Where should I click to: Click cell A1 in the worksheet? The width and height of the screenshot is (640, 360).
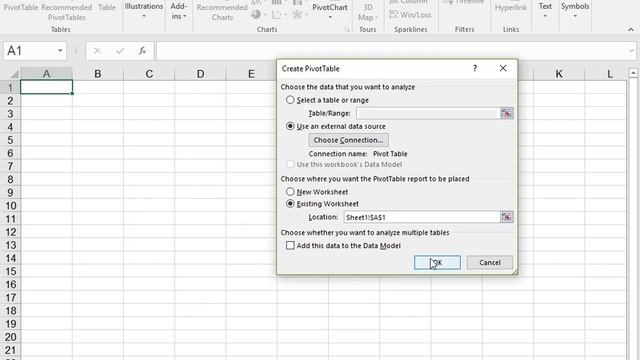tap(47, 87)
